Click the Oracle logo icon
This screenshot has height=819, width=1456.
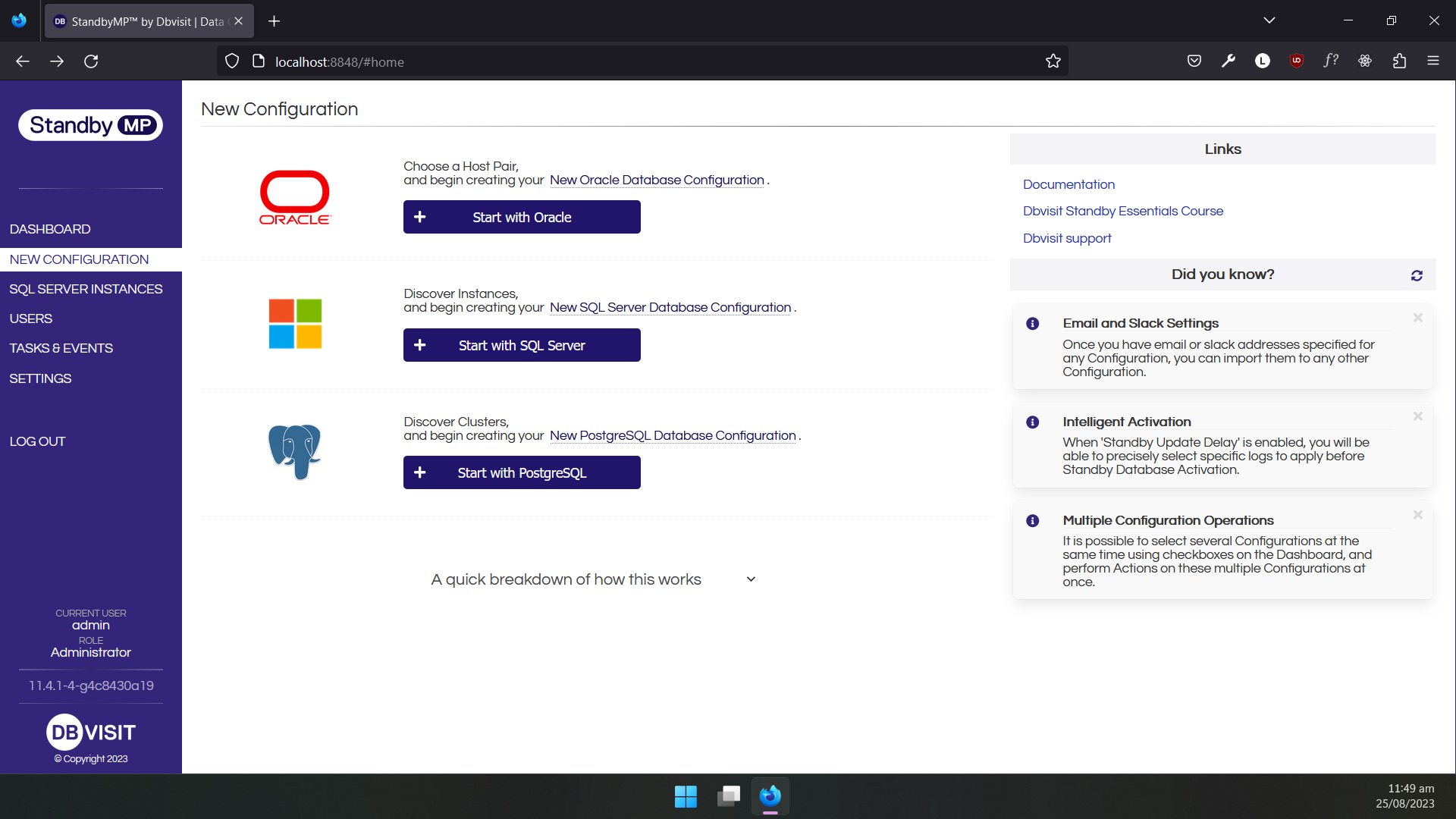pyautogui.click(x=295, y=197)
